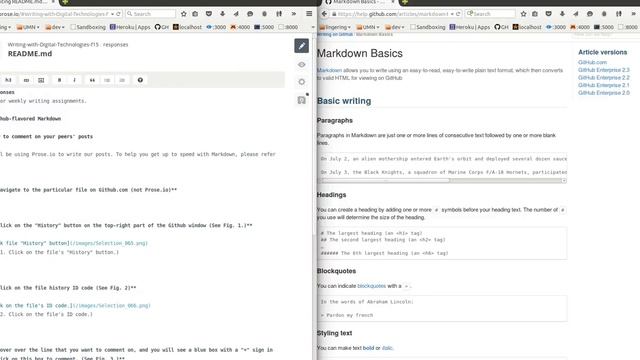Click the horizontal scrollbar under the Paragraphs code block

pyautogui.click(x=442, y=180)
